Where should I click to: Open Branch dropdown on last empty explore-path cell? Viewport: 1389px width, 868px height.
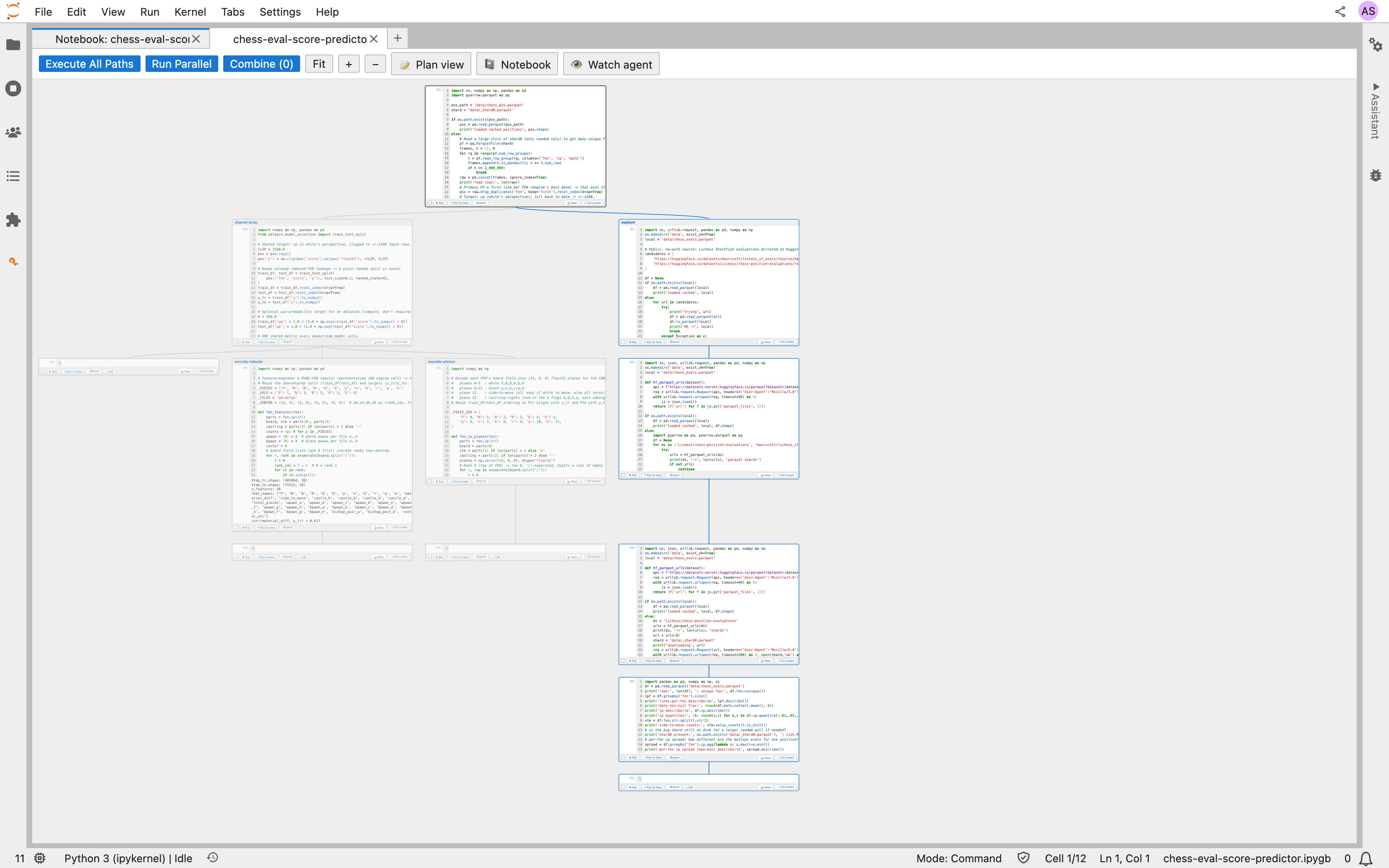(674, 787)
